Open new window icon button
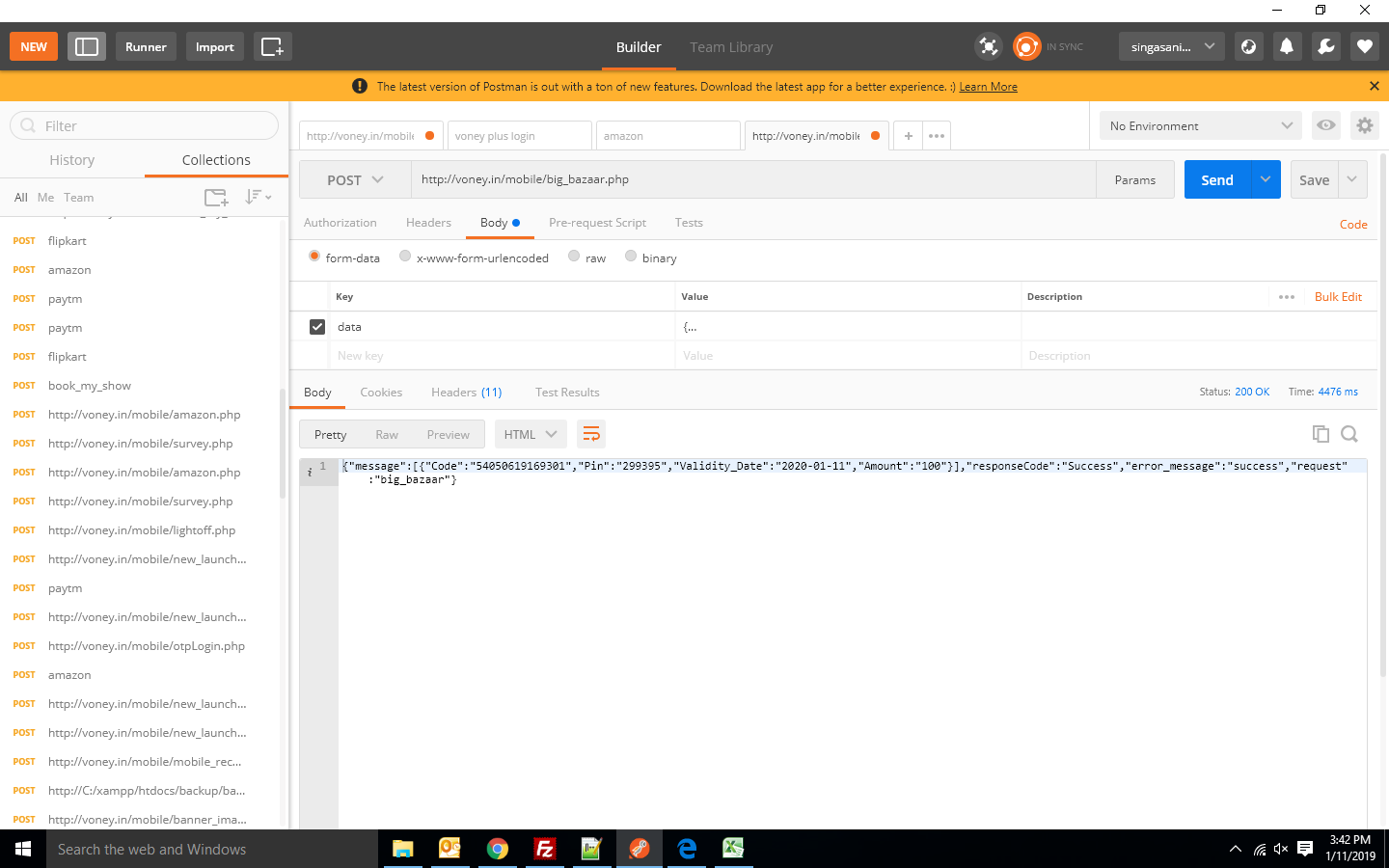This screenshot has width=1389, height=868. [x=273, y=46]
